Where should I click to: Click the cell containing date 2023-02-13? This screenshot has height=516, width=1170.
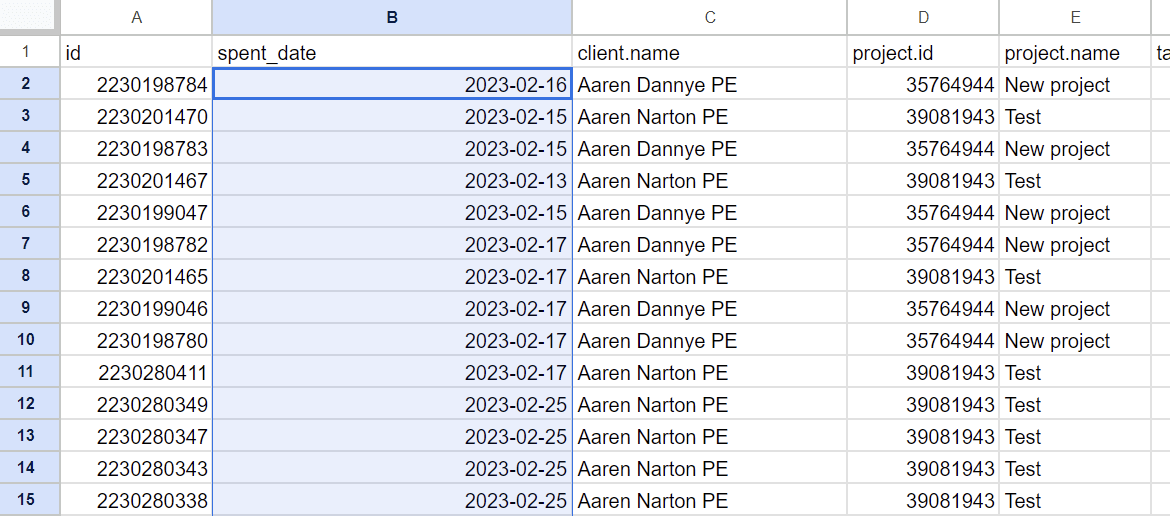(x=392, y=181)
